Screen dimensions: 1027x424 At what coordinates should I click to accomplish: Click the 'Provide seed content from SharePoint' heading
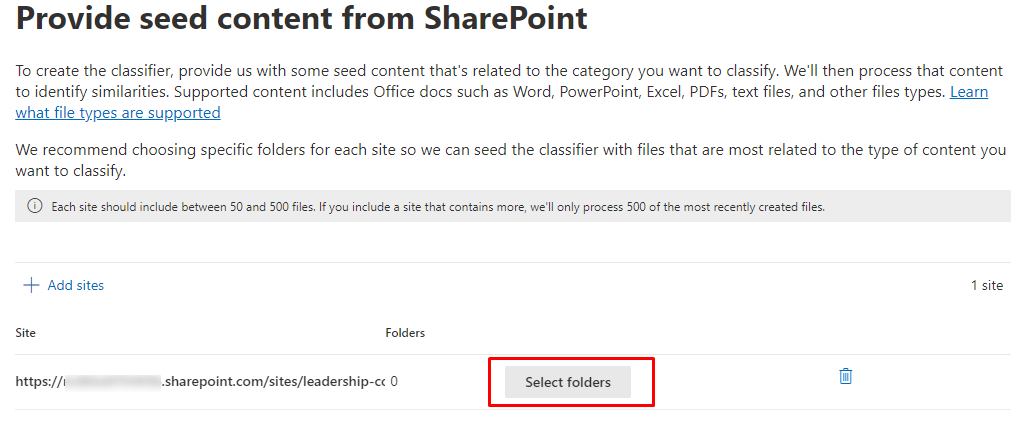tap(300, 20)
